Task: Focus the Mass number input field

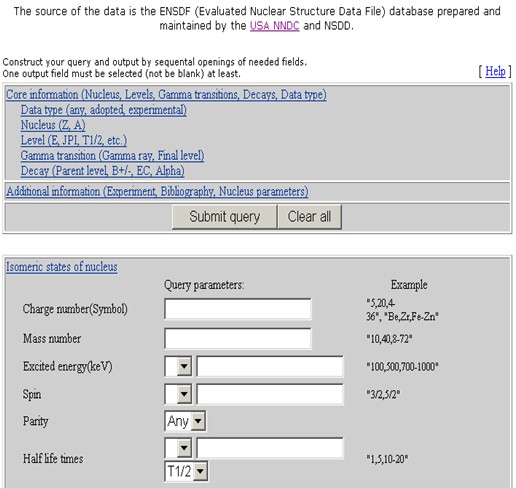Action: [x=238, y=338]
